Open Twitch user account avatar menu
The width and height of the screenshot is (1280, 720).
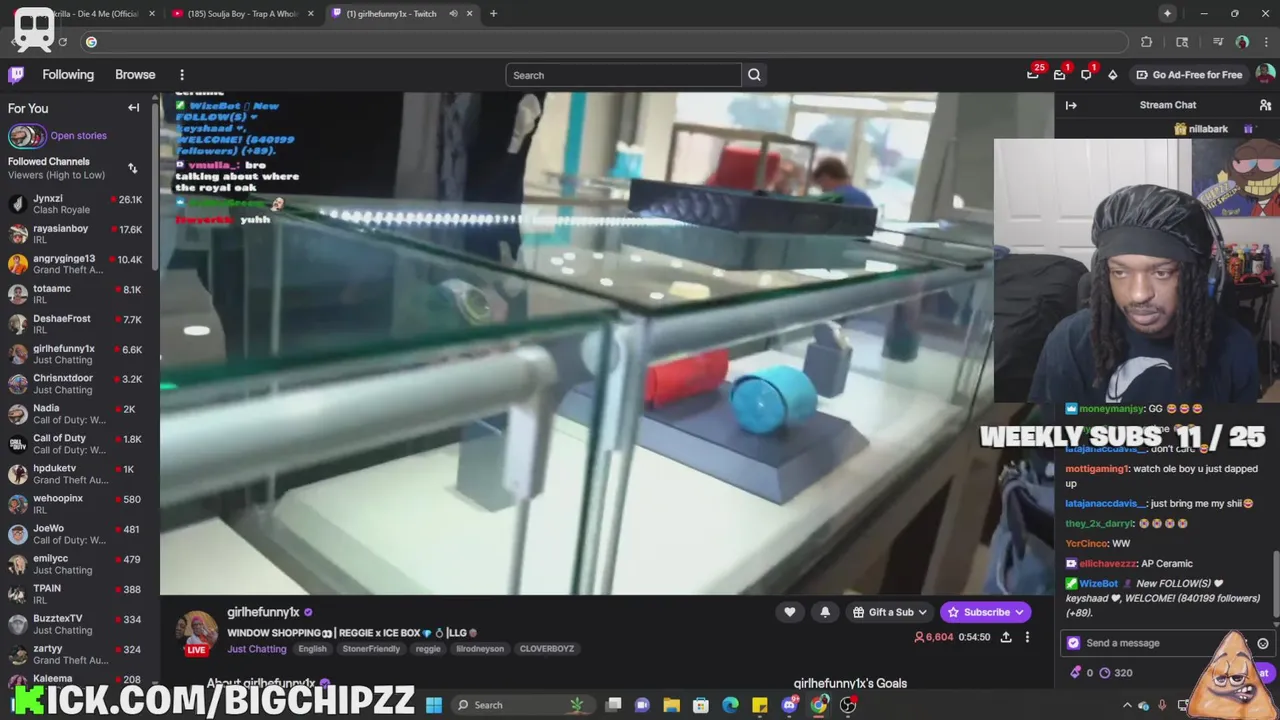(x=1265, y=75)
